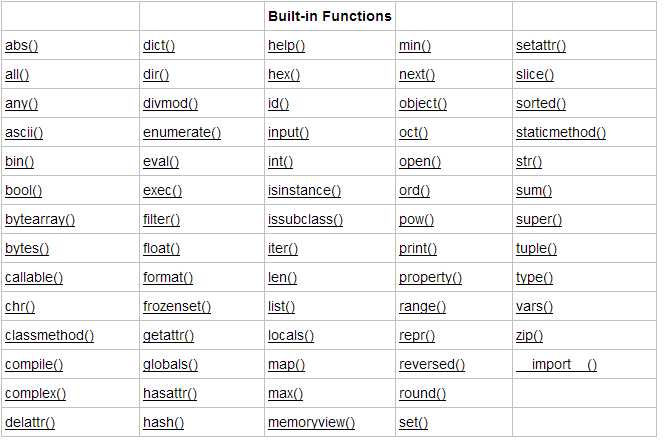The width and height of the screenshot is (670, 448).
Task: Open the isinstance() documentation link
Action: click(304, 190)
